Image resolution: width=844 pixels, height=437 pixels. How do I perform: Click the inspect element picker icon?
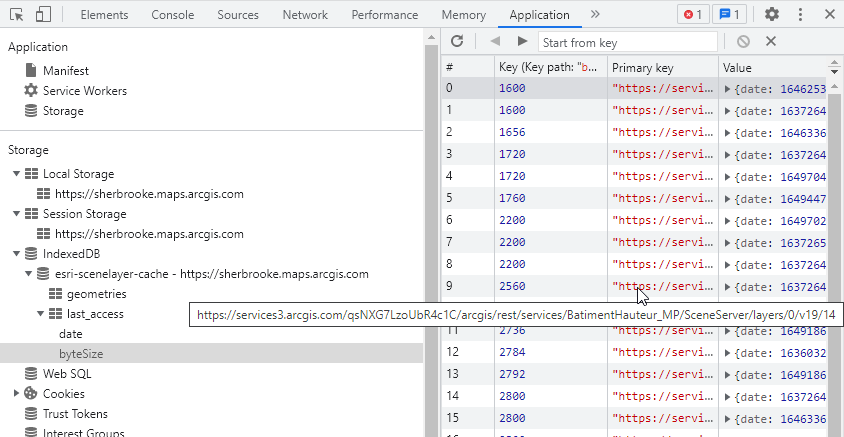point(16,15)
